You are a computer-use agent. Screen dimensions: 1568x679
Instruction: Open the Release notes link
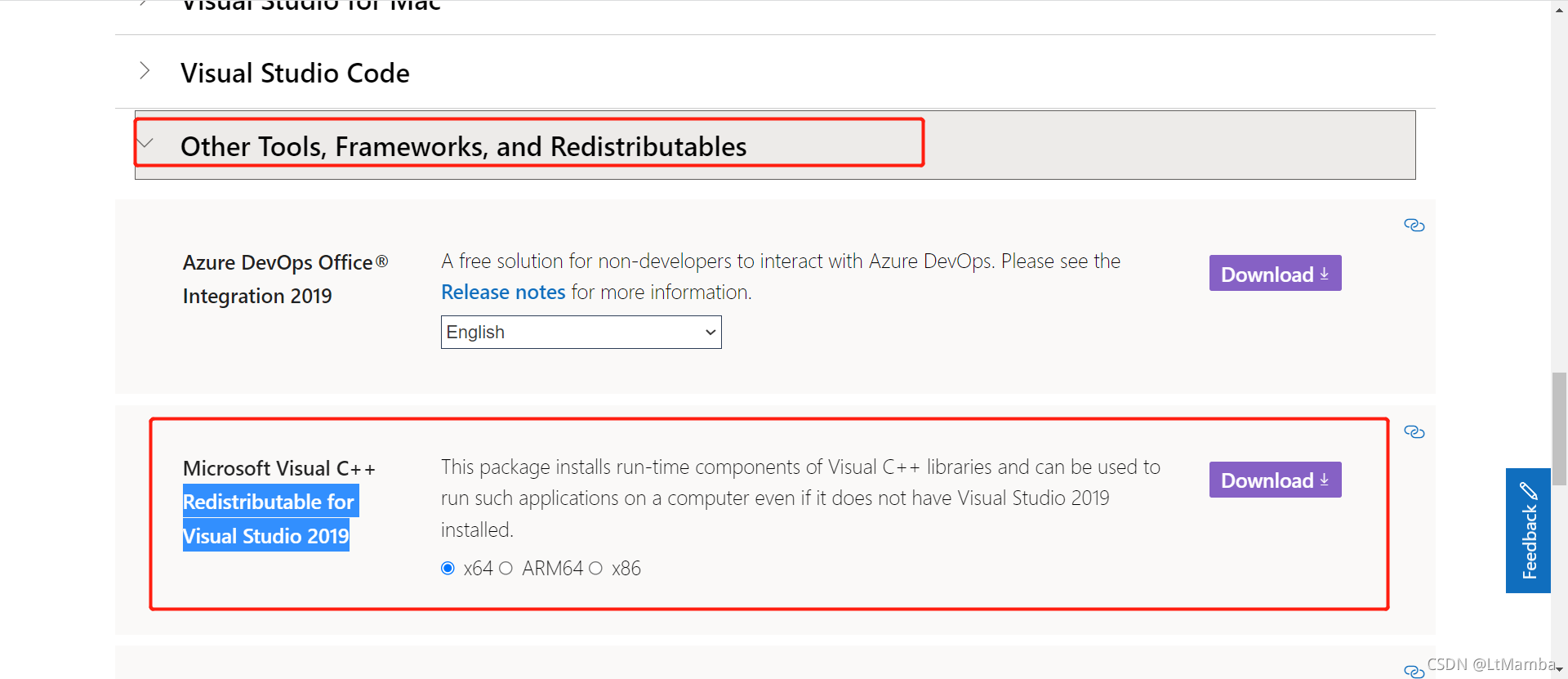tap(503, 293)
